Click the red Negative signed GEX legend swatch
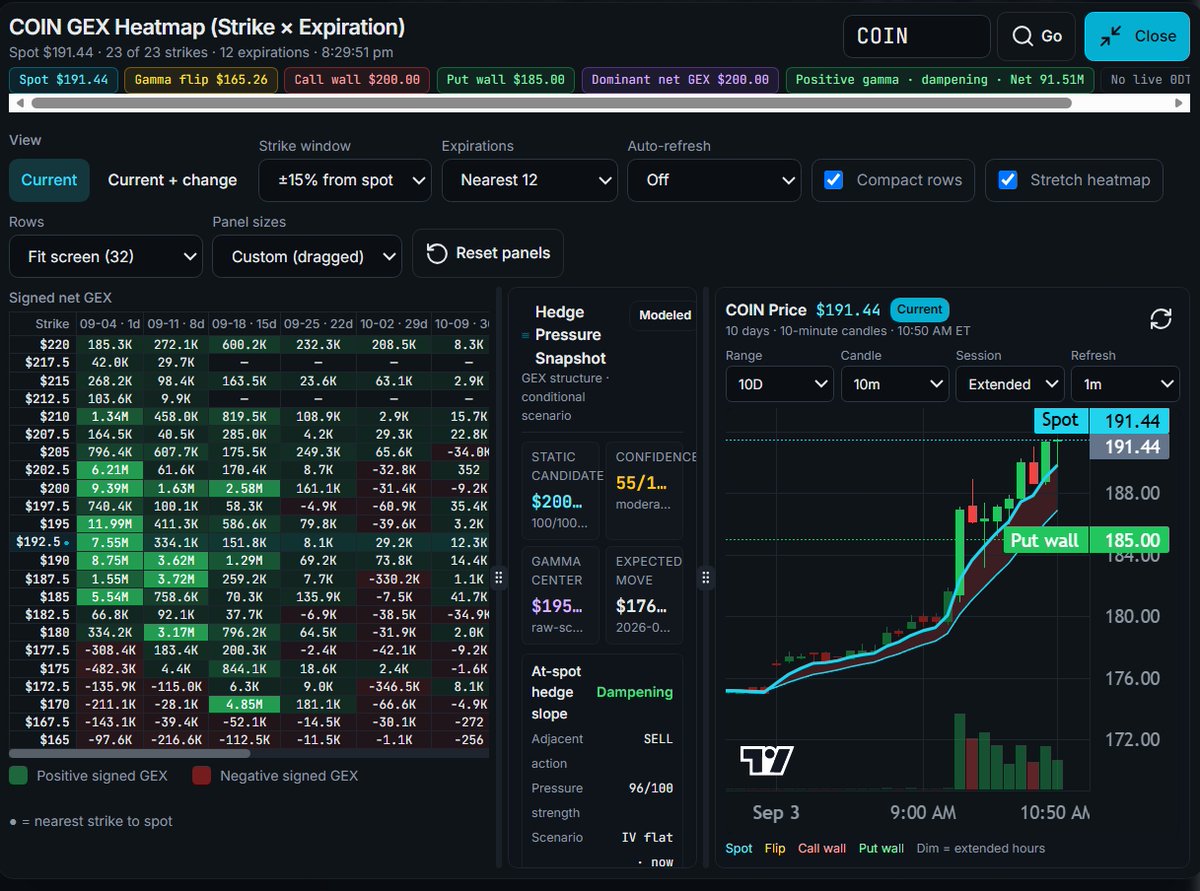Screen dimensions: 1200x891 [202, 776]
